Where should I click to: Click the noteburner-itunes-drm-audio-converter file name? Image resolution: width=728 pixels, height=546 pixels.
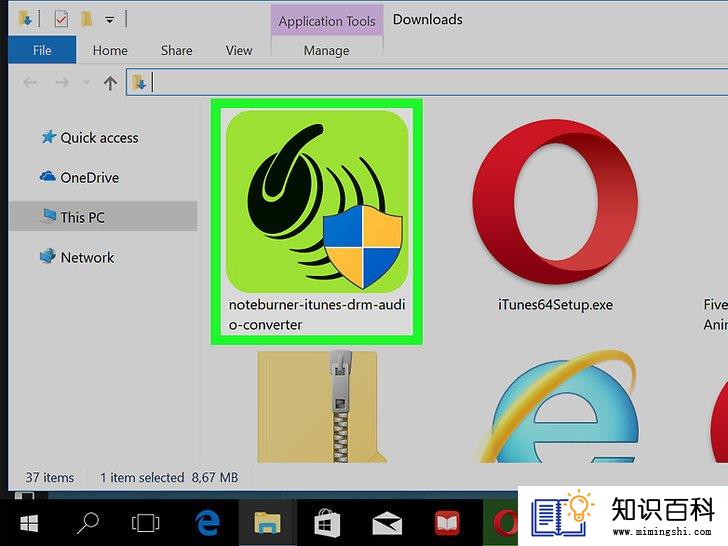coord(317,314)
